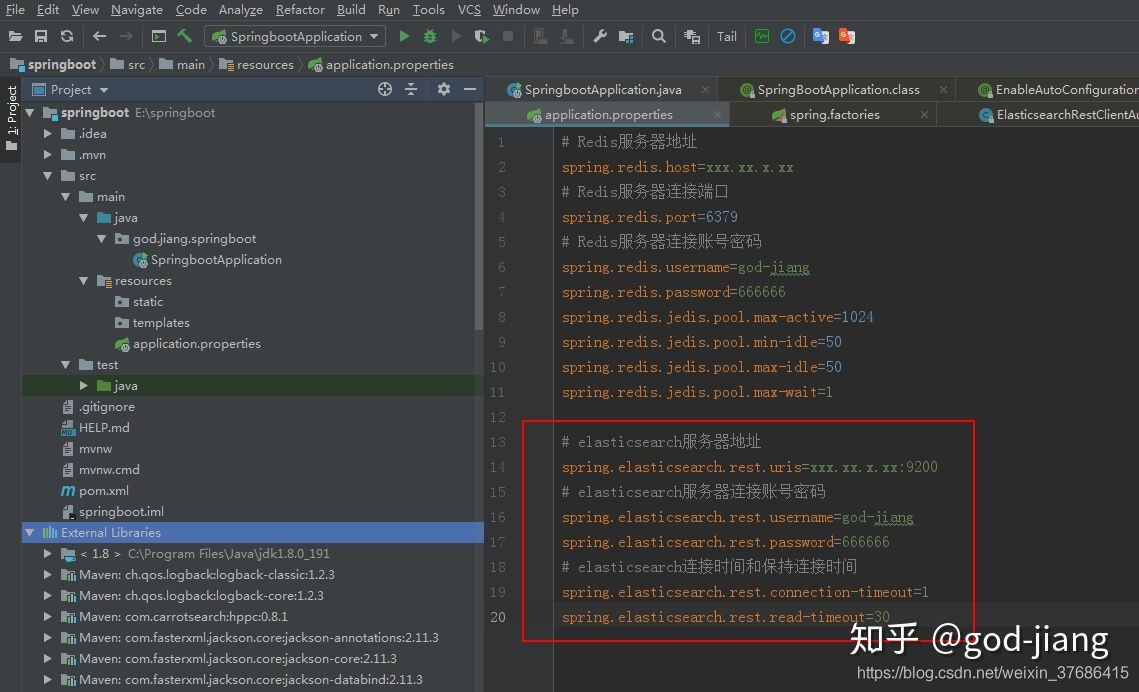Collapse the External Libraries node
This screenshot has height=692, width=1139.
[31, 532]
